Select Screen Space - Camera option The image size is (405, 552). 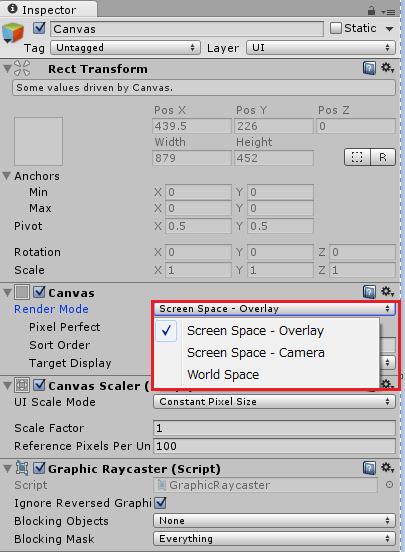[256, 352]
